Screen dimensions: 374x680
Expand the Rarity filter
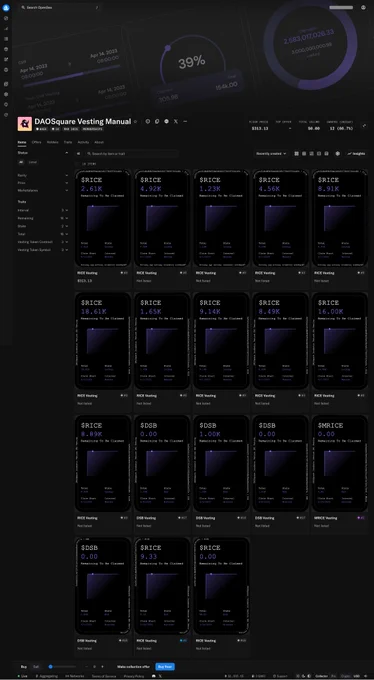tap(43, 175)
